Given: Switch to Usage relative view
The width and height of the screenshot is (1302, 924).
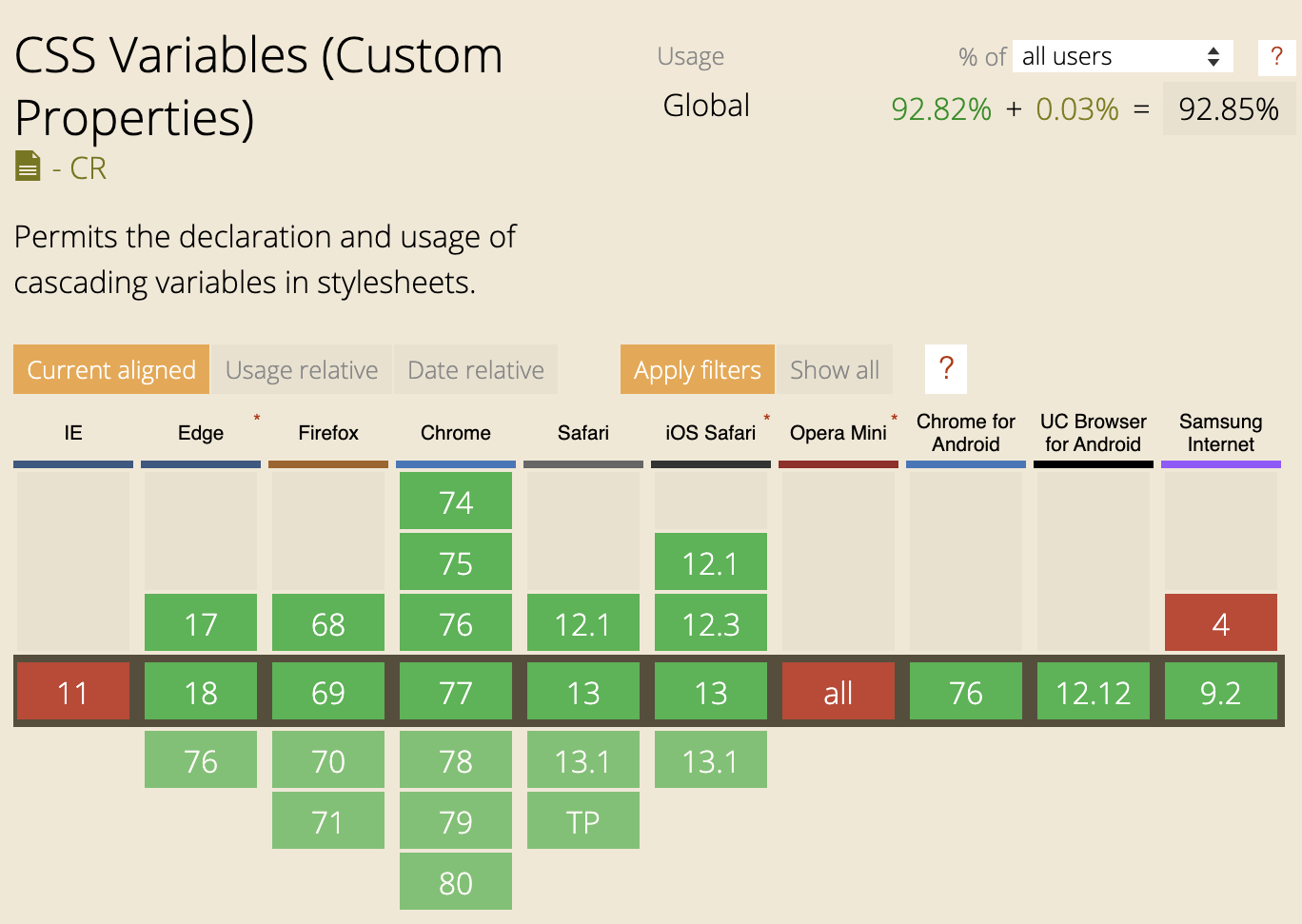Looking at the screenshot, I should [302, 369].
